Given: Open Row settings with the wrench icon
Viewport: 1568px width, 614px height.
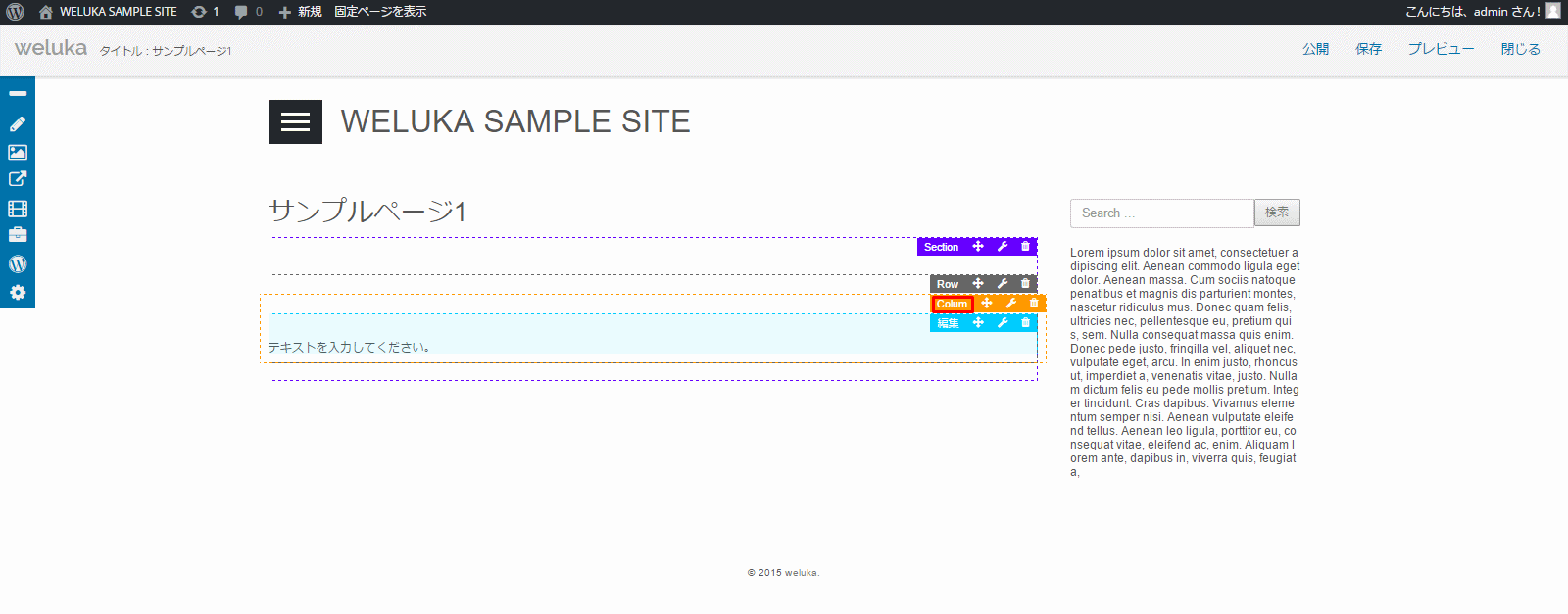Looking at the screenshot, I should (x=1003, y=284).
